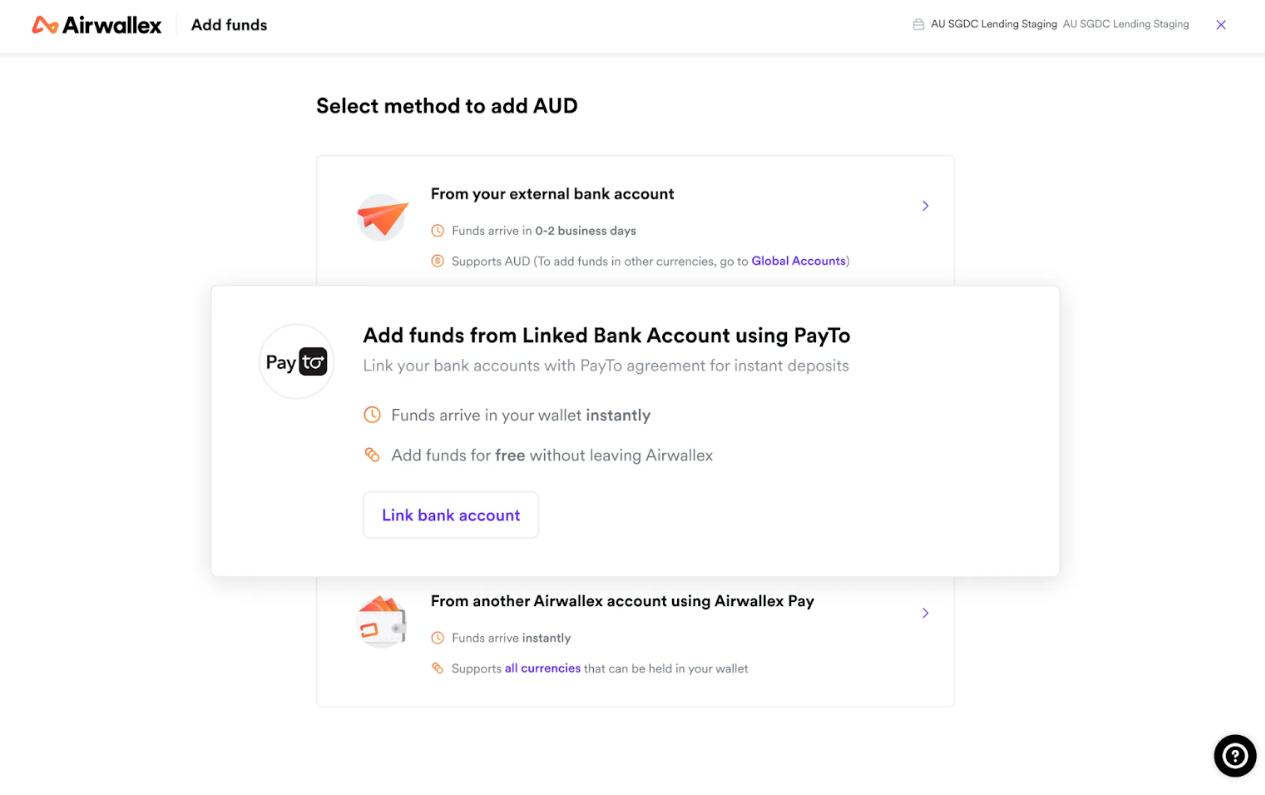Expand the external bank account option chevron
1265x795 pixels.
[925, 206]
